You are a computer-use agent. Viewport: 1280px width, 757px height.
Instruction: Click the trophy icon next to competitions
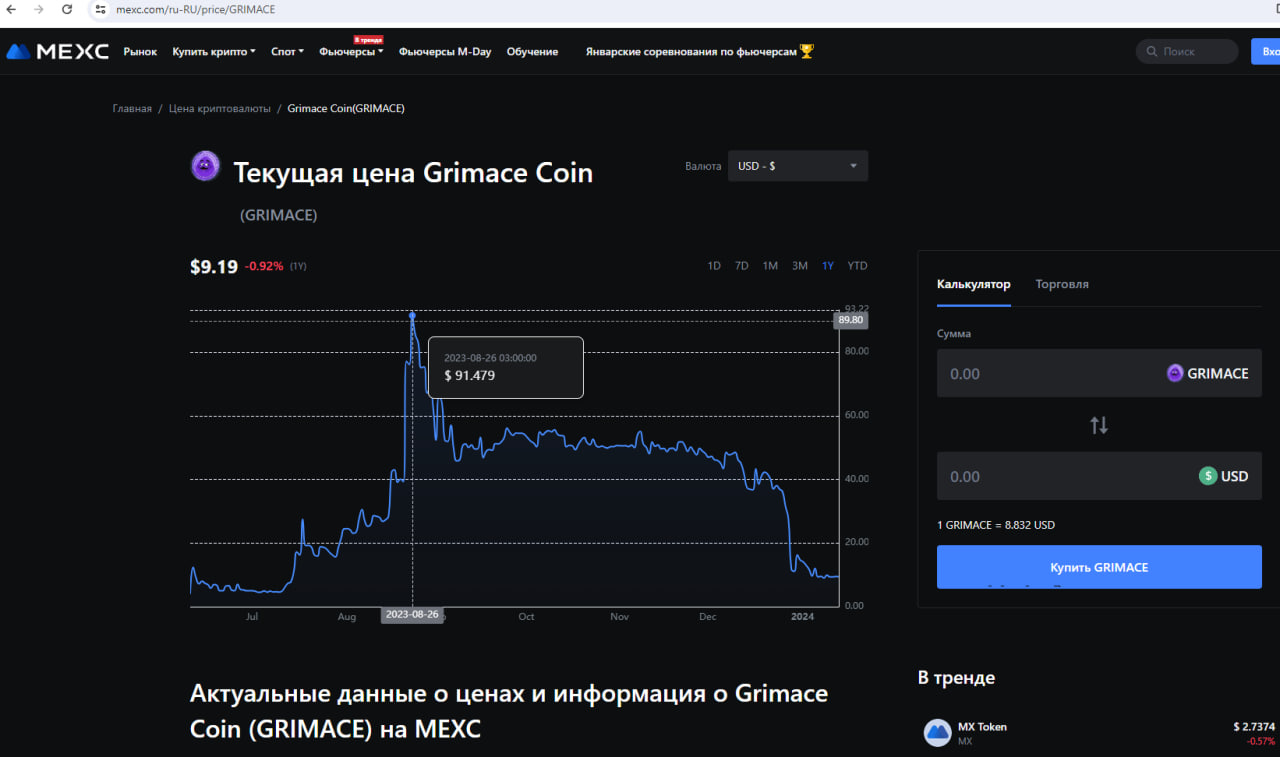click(x=807, y=51)
